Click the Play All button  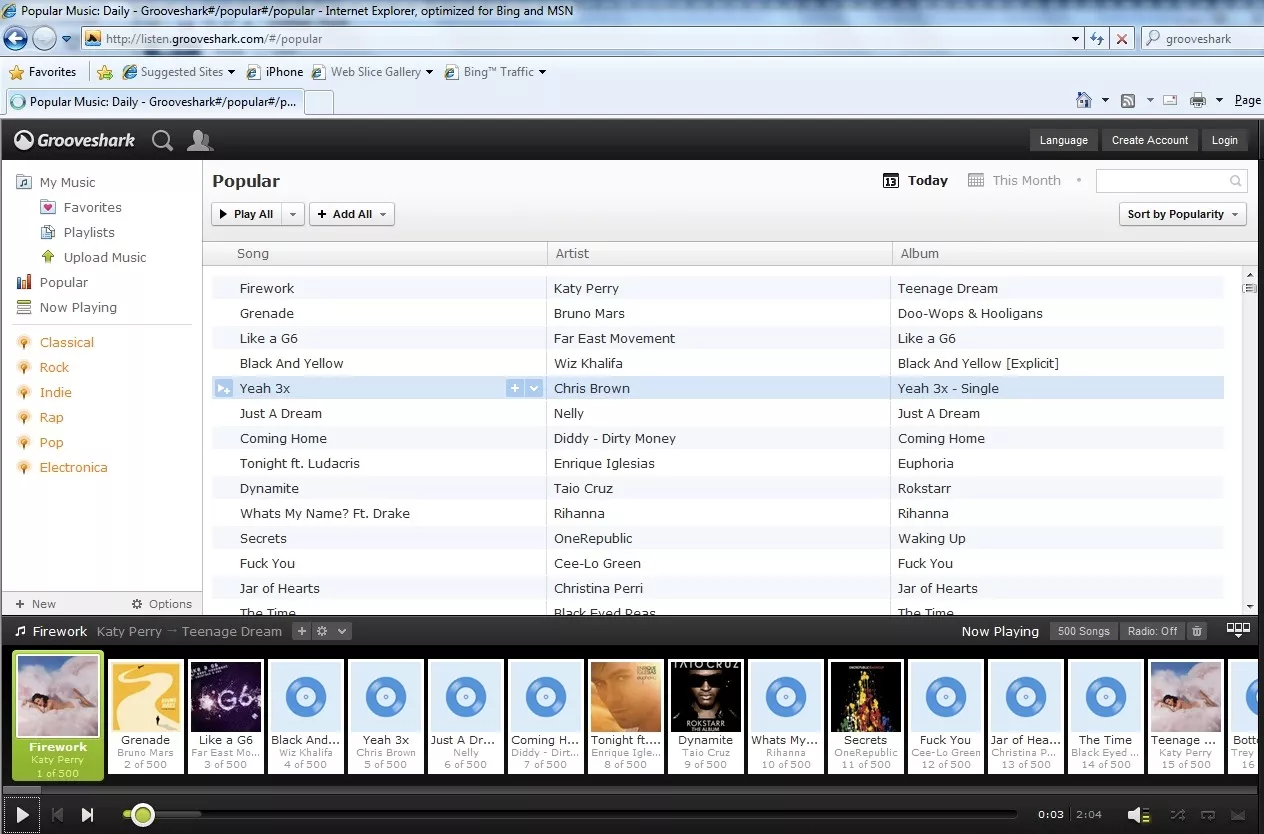click(x=246, y=214)
